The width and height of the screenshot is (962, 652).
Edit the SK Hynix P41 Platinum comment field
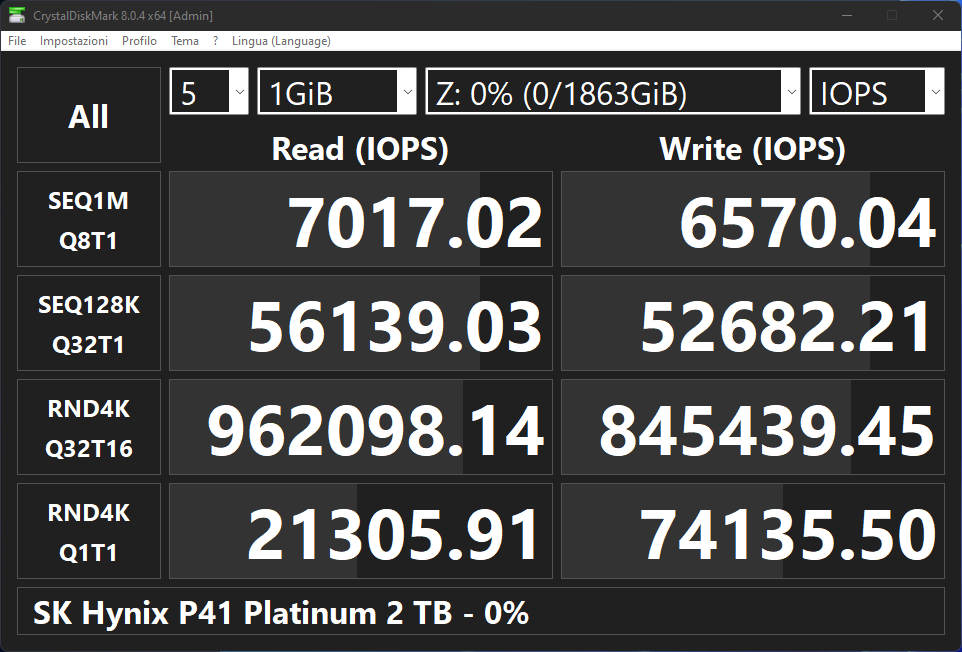pyautogui.click(x=481, y=612)
